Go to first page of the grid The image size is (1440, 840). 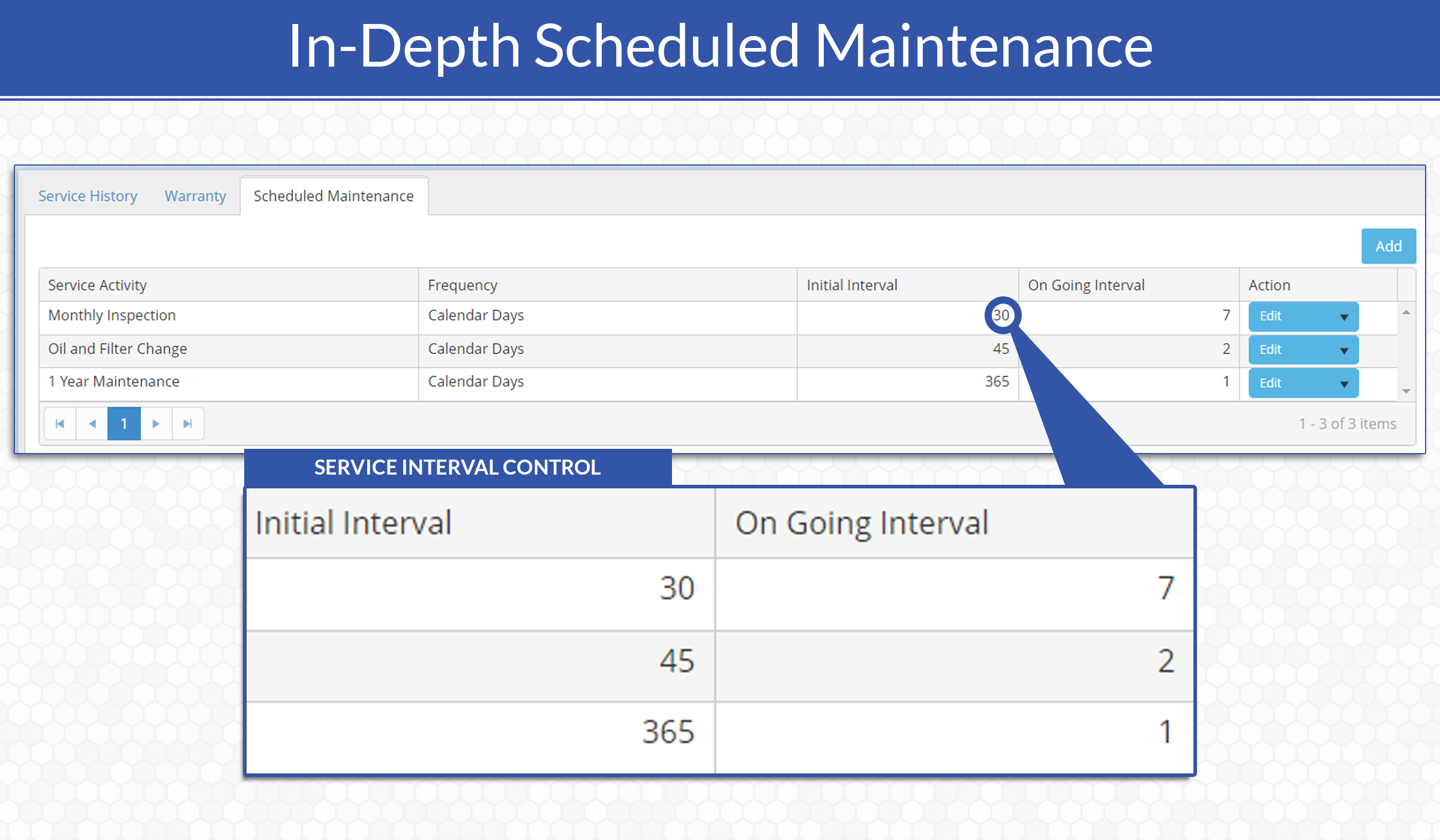pos(60,424)
